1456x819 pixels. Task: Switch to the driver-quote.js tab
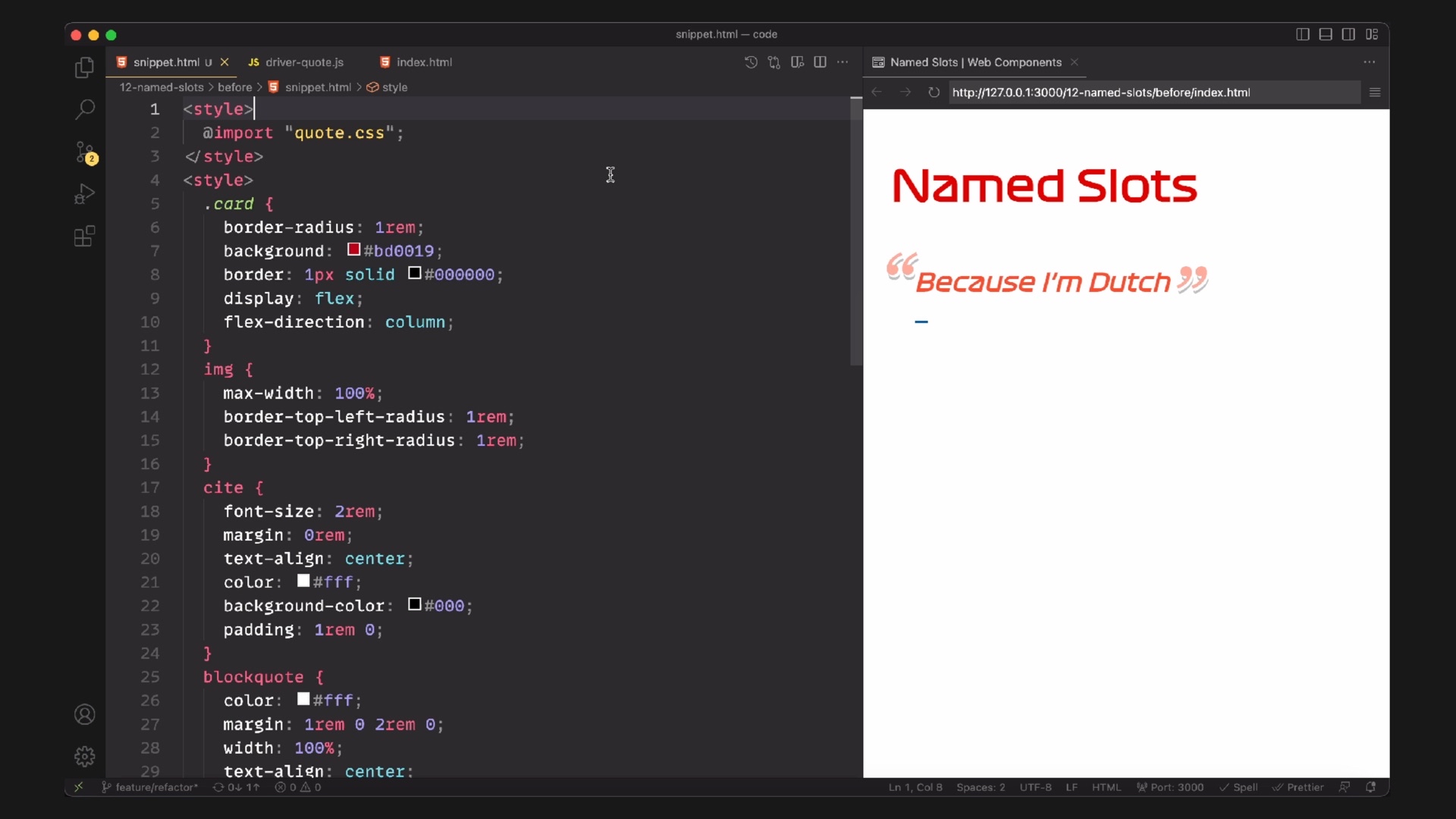pos(303,62)
